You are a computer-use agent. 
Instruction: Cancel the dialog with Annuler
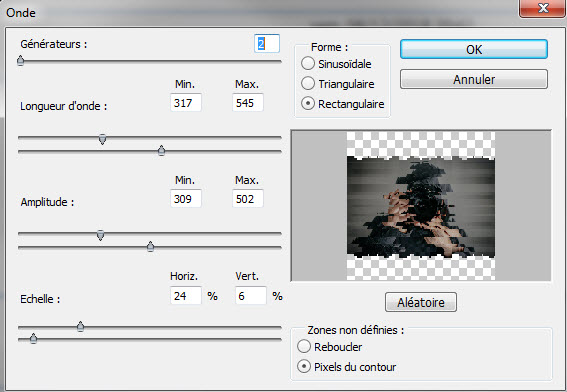[x=474, y=79]
